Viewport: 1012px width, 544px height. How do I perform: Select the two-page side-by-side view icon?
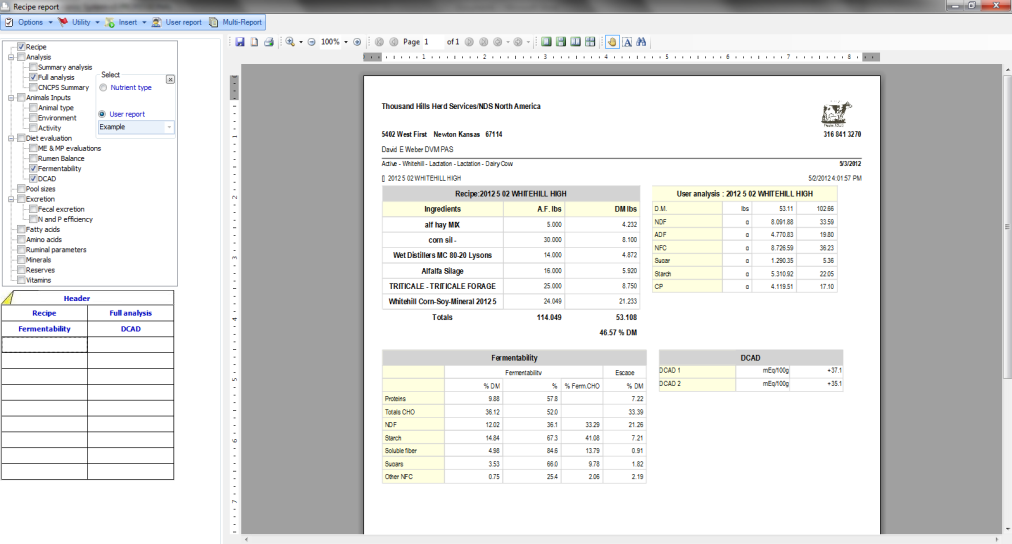(x=575, y=42)
